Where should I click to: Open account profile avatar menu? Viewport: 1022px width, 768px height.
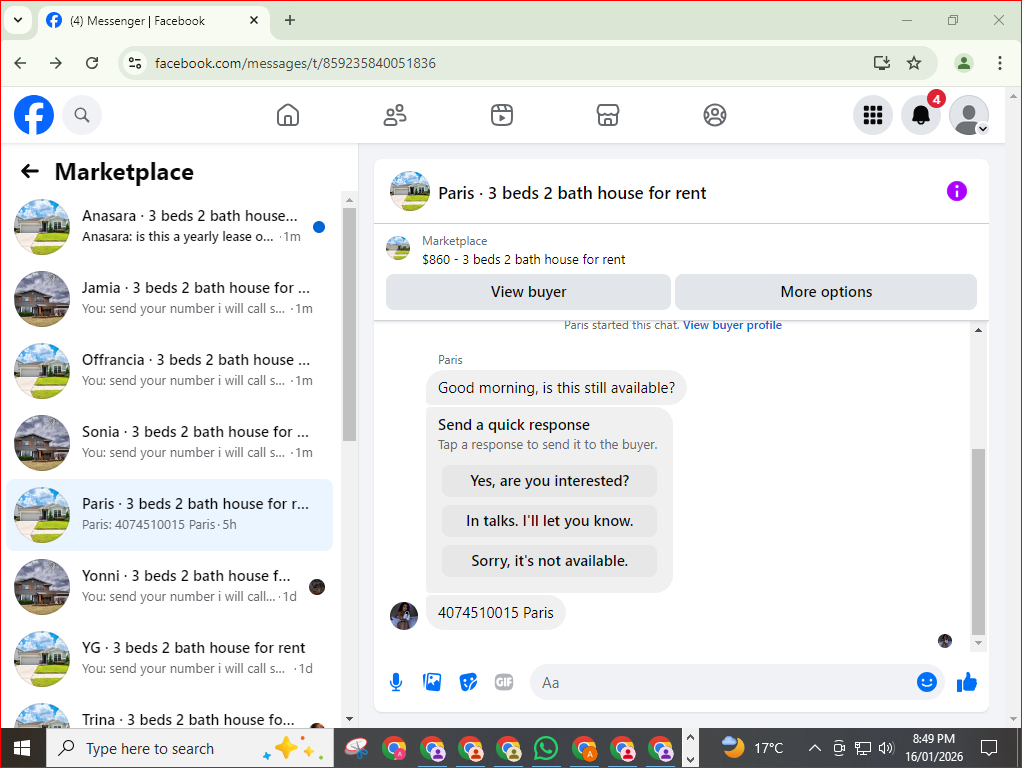(969, 115)
